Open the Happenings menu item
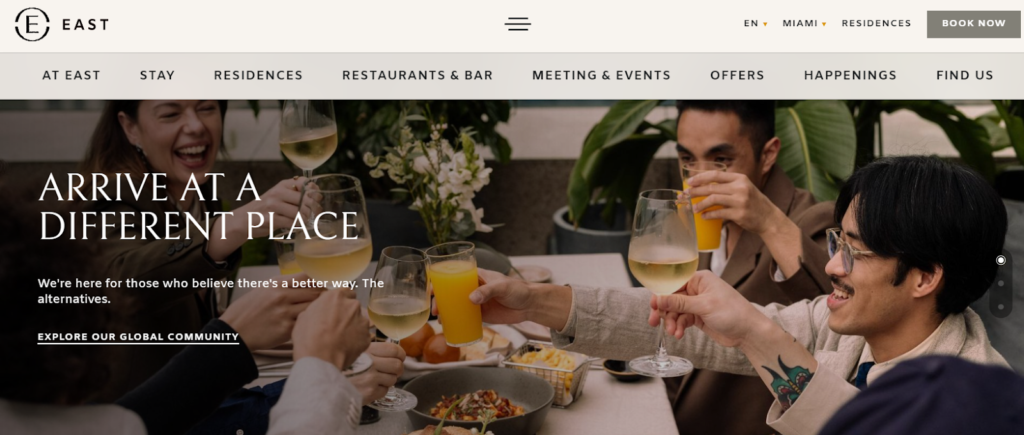 (850, 75)
